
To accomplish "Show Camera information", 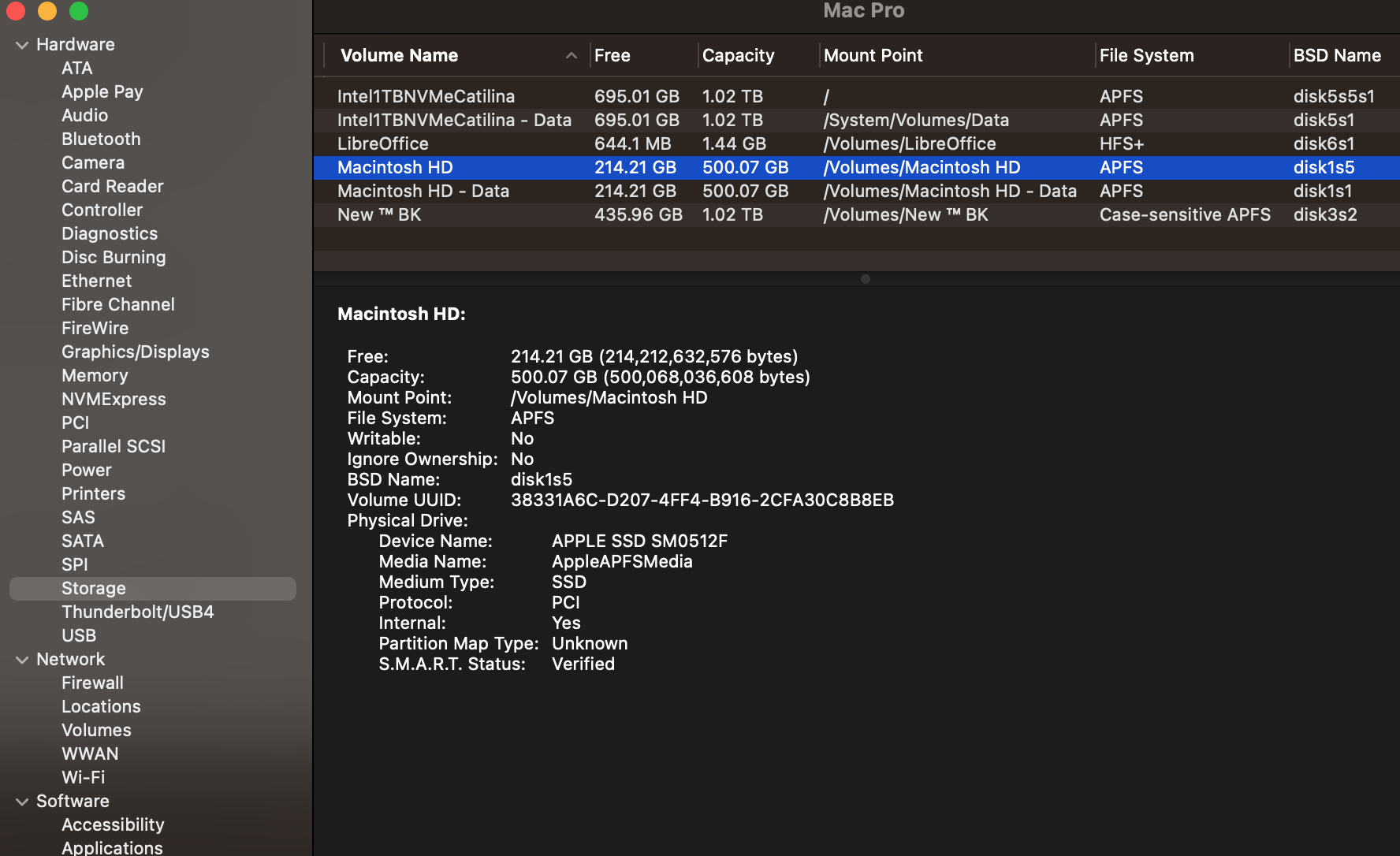I will [x=93, y=163].
